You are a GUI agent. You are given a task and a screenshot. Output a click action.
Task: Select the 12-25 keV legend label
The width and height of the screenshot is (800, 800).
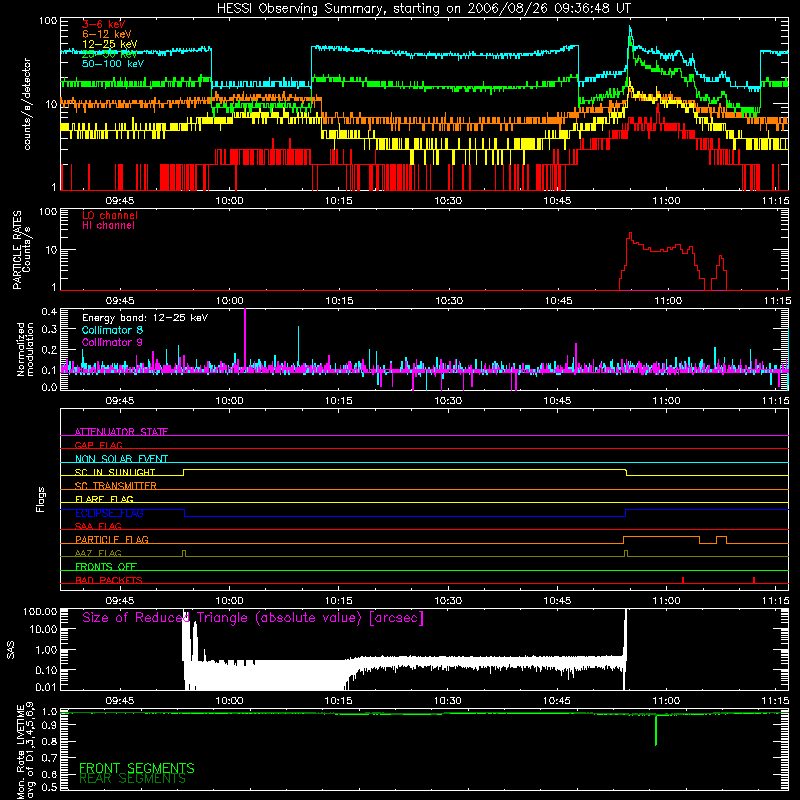click(110, 44)
